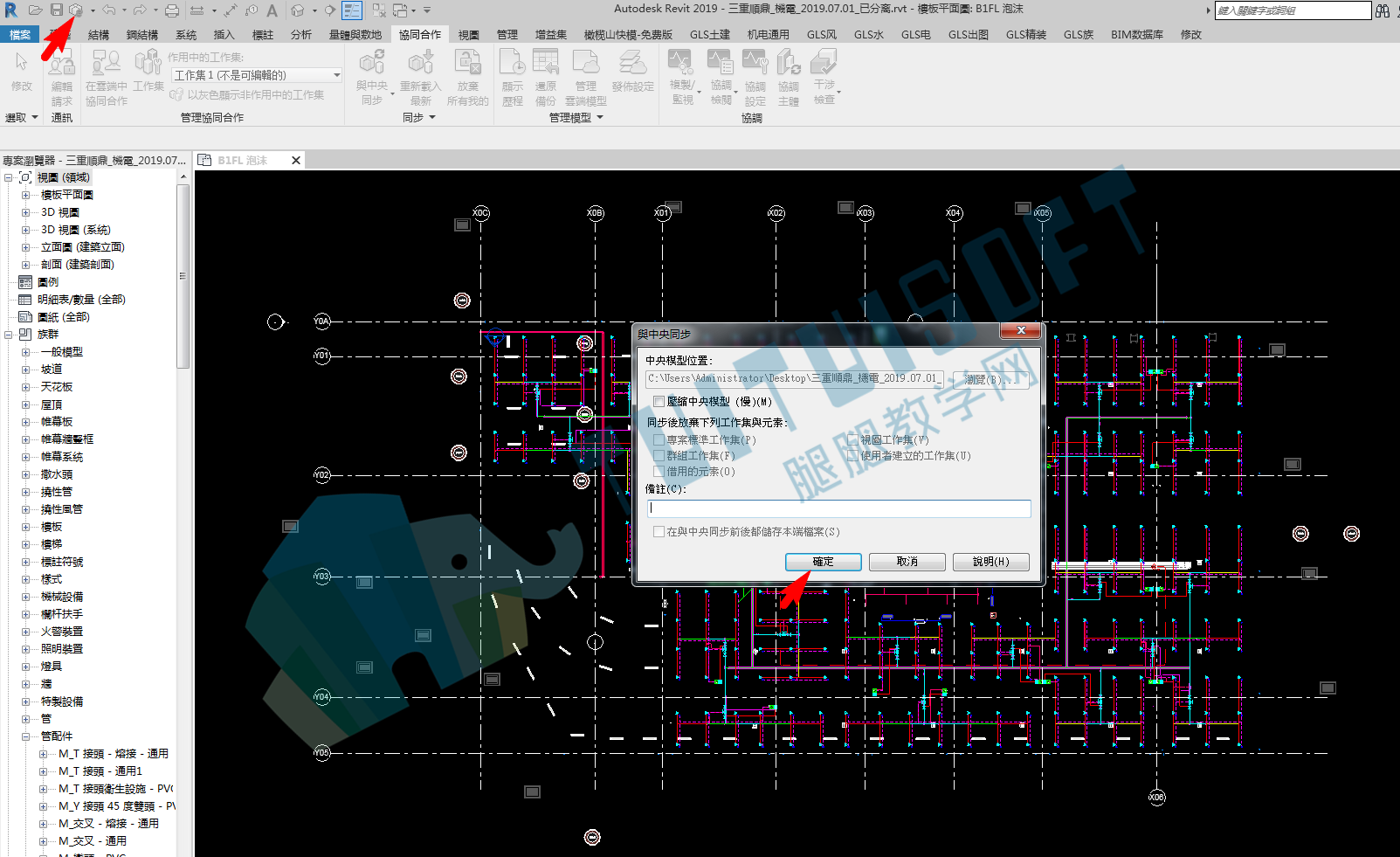Click the 確定 OK button
This screenshot has height=857, width=1400.
coord(823,562)
